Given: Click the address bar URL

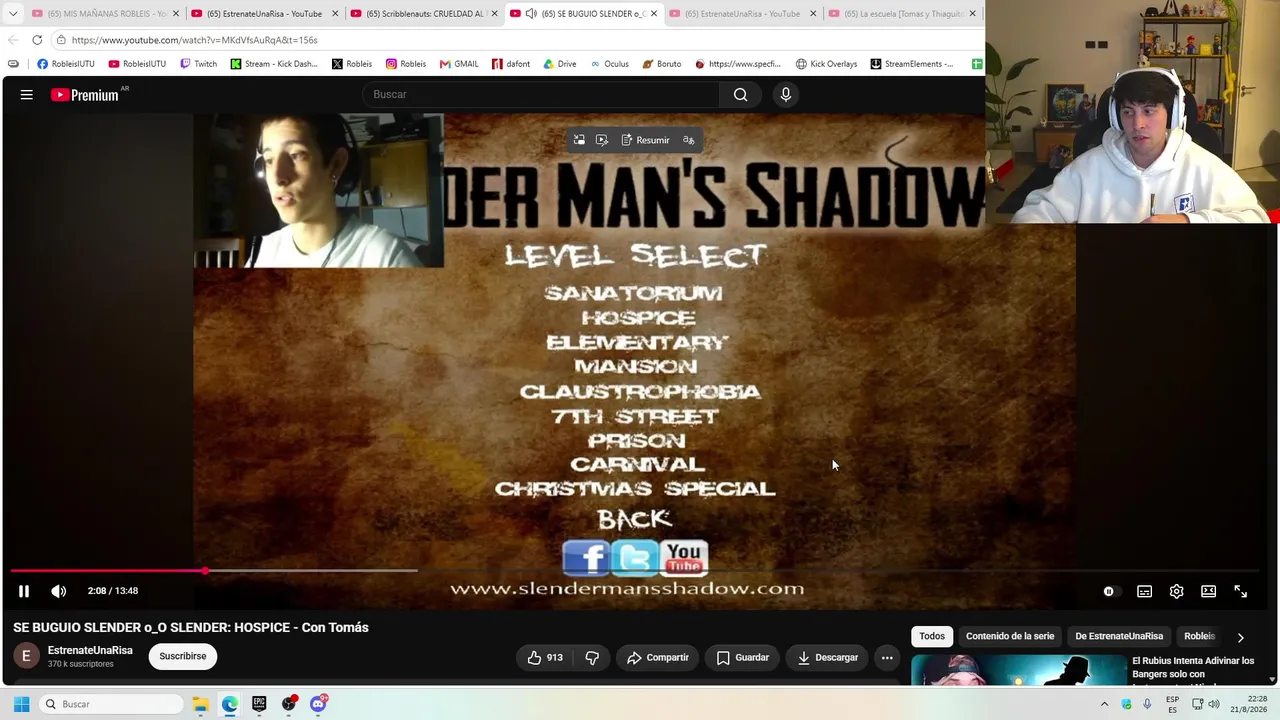Looking at the screenshot, I should pyautogui.click(x=194, y=40).
